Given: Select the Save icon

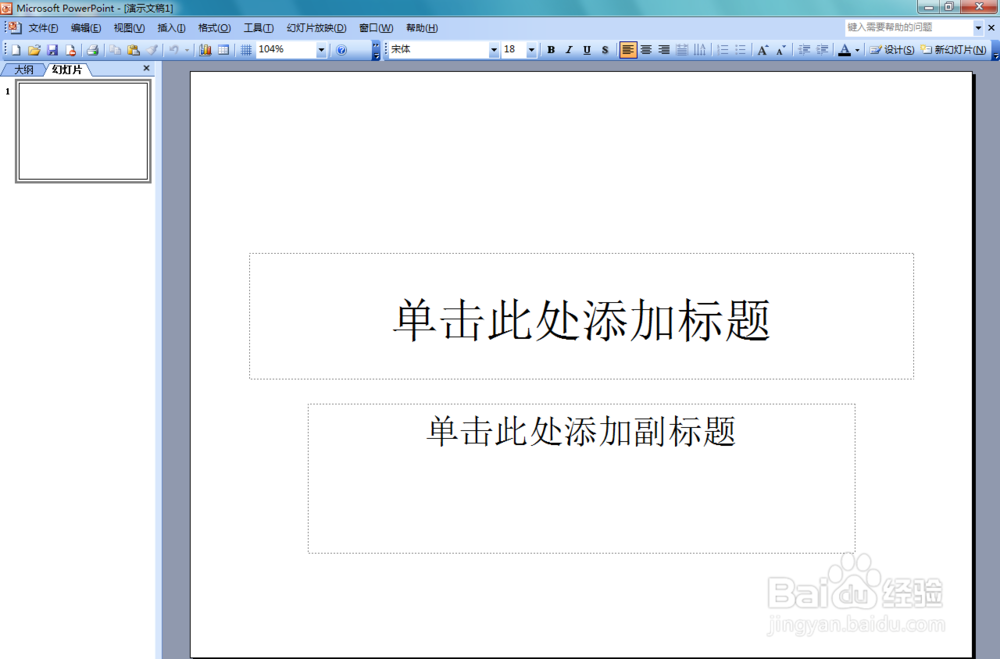Looking at the screenshot, I should (53, 50).
